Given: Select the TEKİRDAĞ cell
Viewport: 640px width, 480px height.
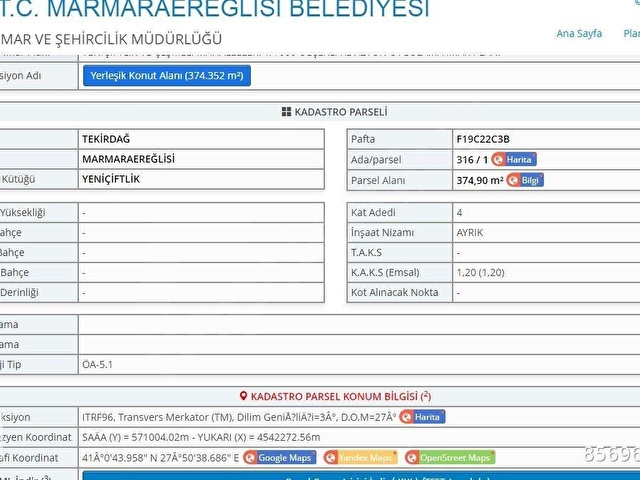Looking at the screenshot, I should pos(201,139).
